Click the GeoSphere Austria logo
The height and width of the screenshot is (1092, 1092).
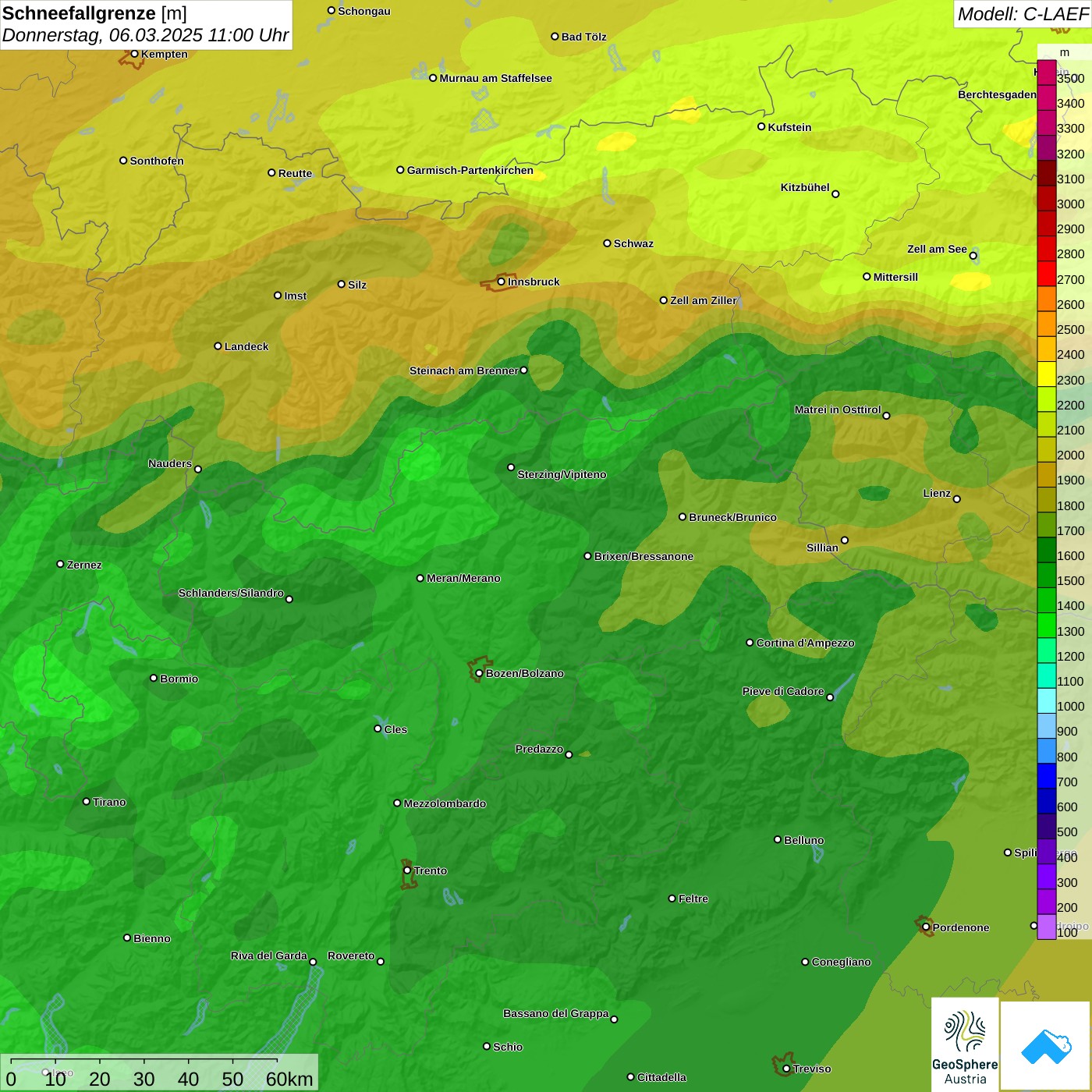pyautogui.click(x=965, y=1044)
